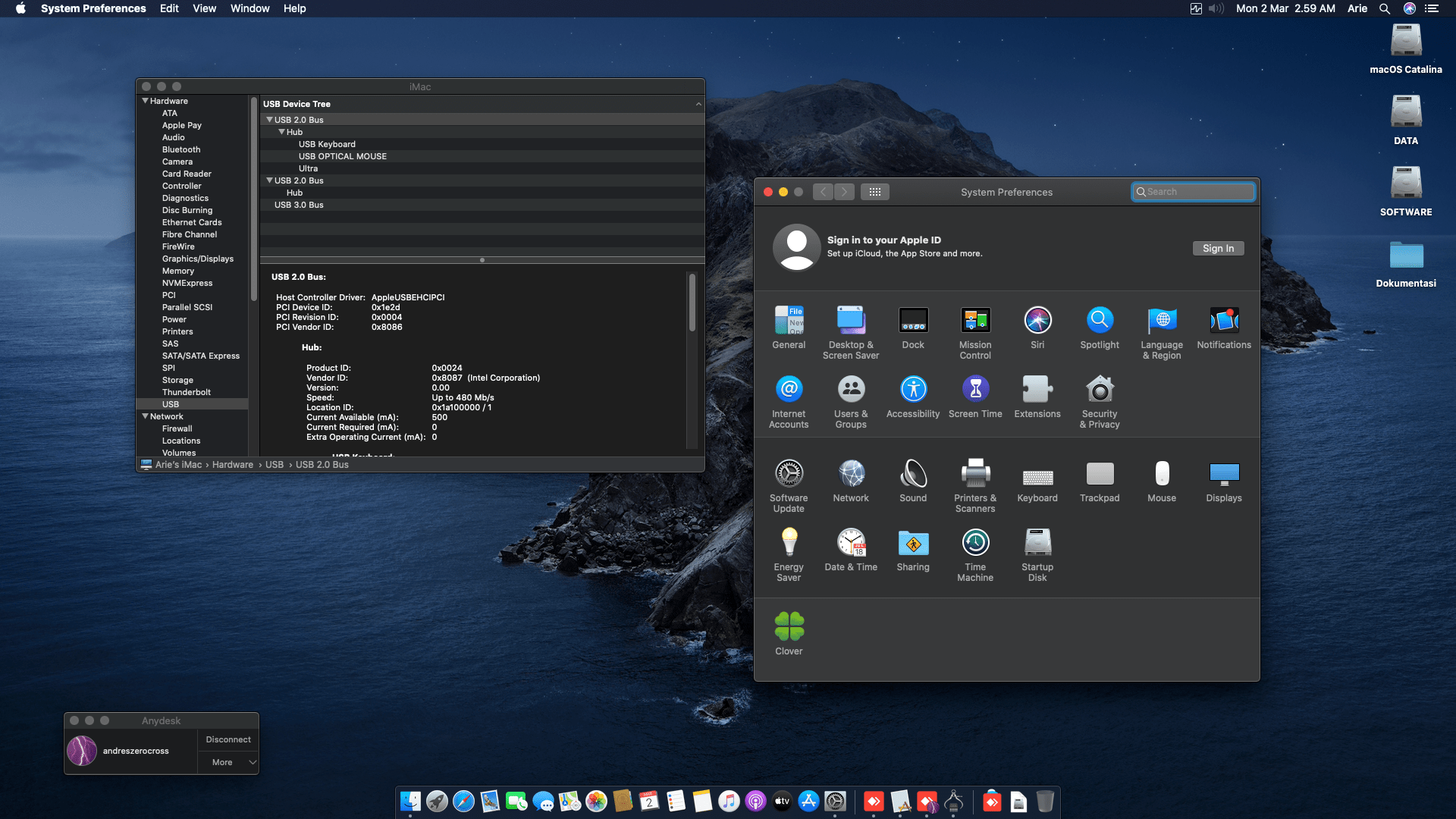Collapse the Hardware section in the sidebar

point(146,100)
